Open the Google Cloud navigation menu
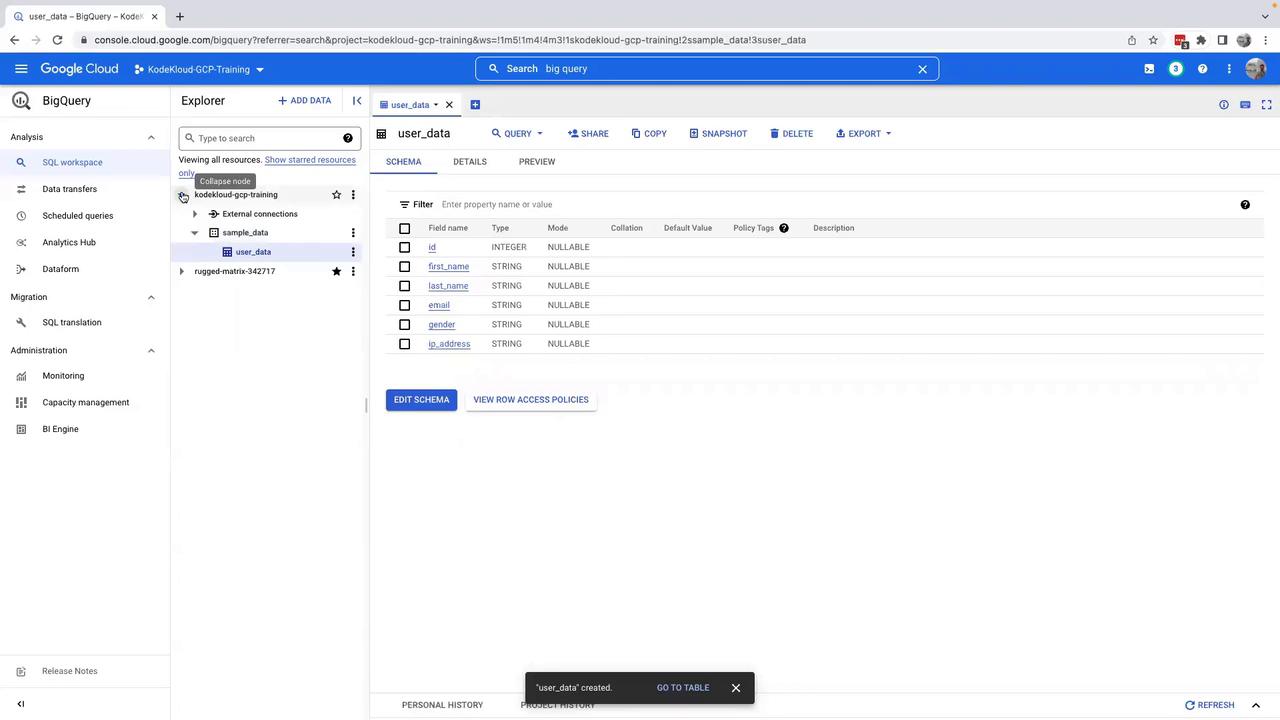The width and height of the screenshot is (1280, 720). [21, 69]
